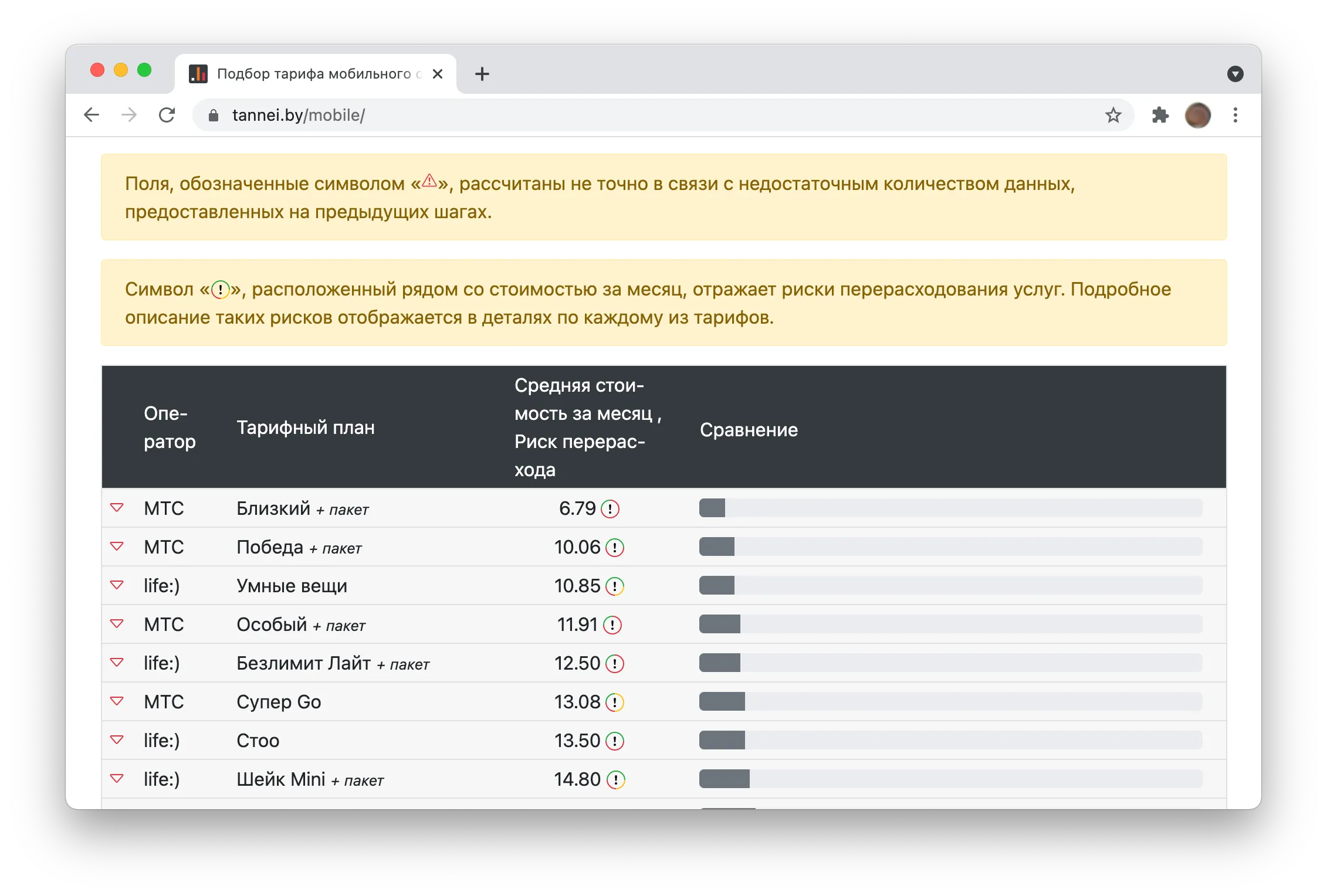This screenshot has width=1327, height=896.
Task: Select the Подбор тарифа мобильного tab
Action: 315,74
